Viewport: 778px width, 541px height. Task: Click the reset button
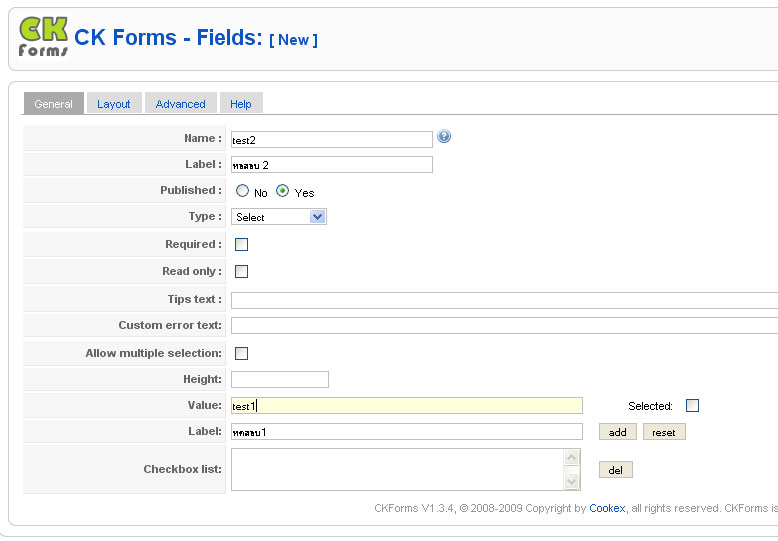pos(664,432)
